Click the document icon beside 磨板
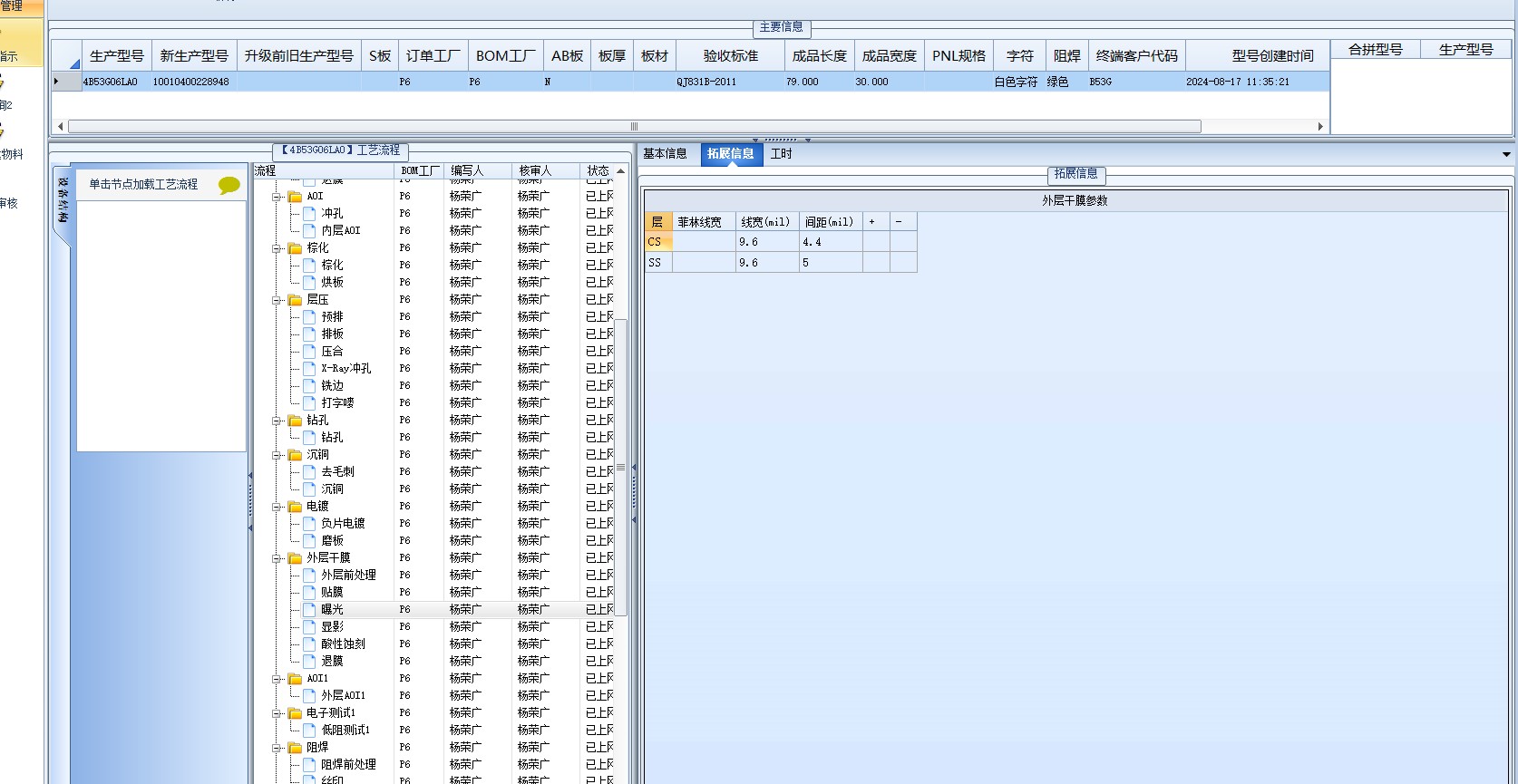The width and height of the screenshot is (1518, 784). [x=309, y=540]
